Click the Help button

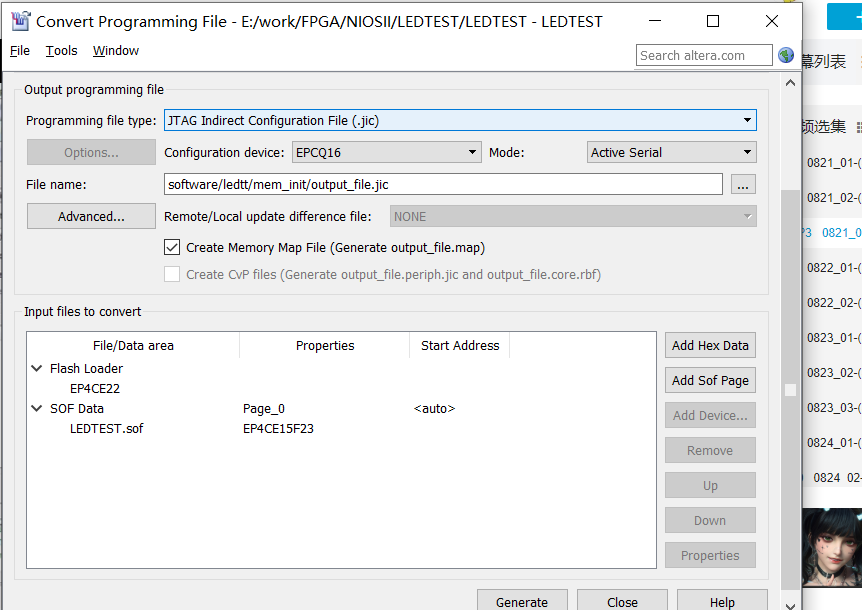(x=722, y=601)
